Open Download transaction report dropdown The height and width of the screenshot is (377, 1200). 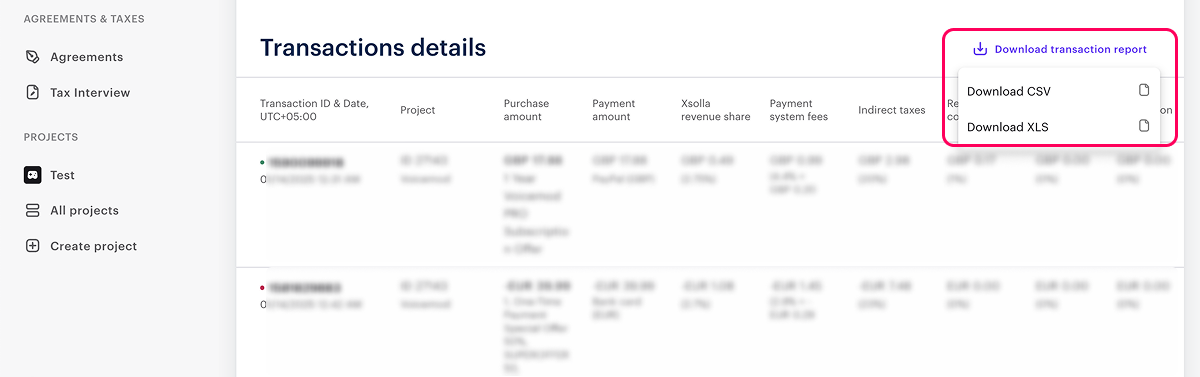(1060, 49)
